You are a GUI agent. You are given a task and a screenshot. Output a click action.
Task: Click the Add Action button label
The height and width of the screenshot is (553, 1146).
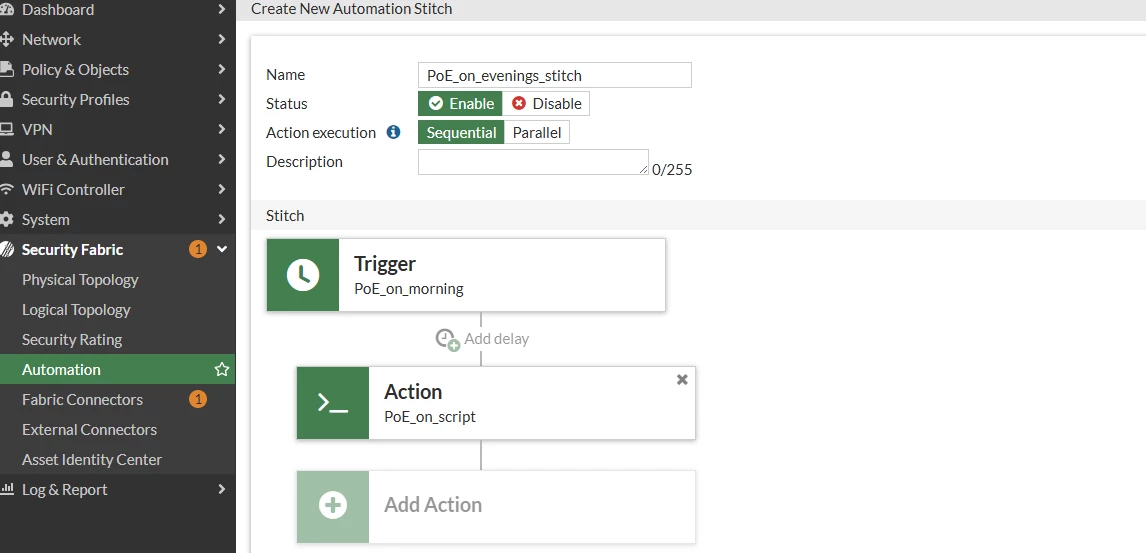(433, 505)
